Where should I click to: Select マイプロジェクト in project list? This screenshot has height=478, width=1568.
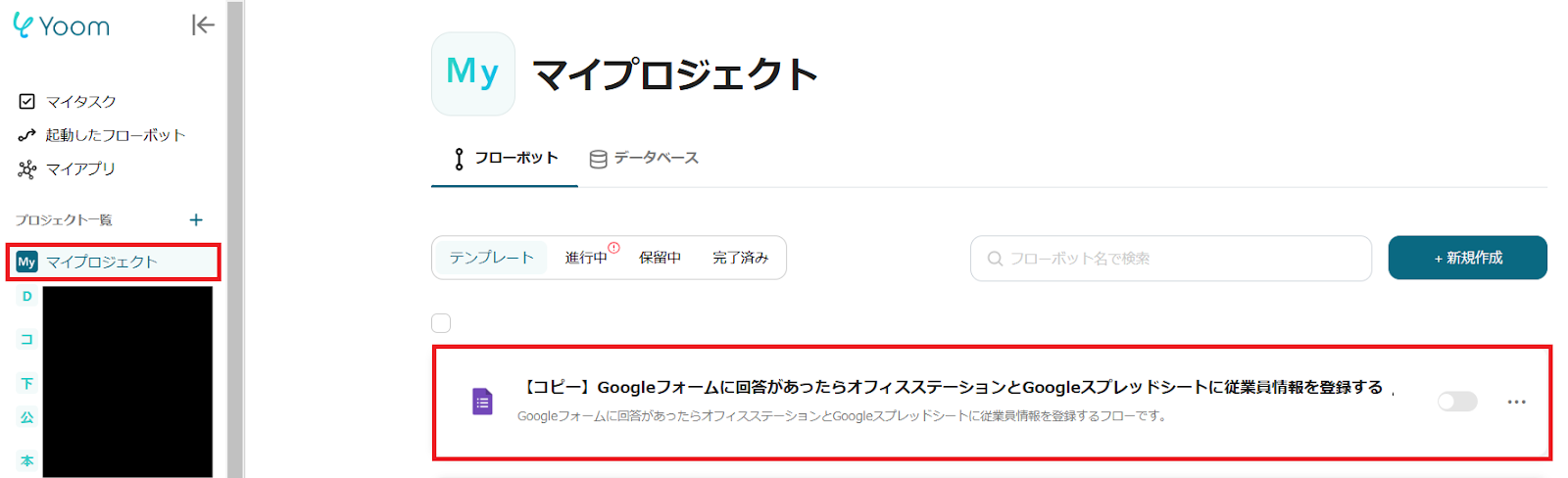[x=114, y=262]
